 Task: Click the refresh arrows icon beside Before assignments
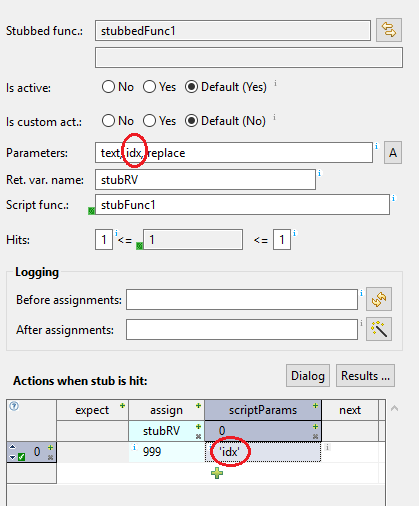pos(379,299)
